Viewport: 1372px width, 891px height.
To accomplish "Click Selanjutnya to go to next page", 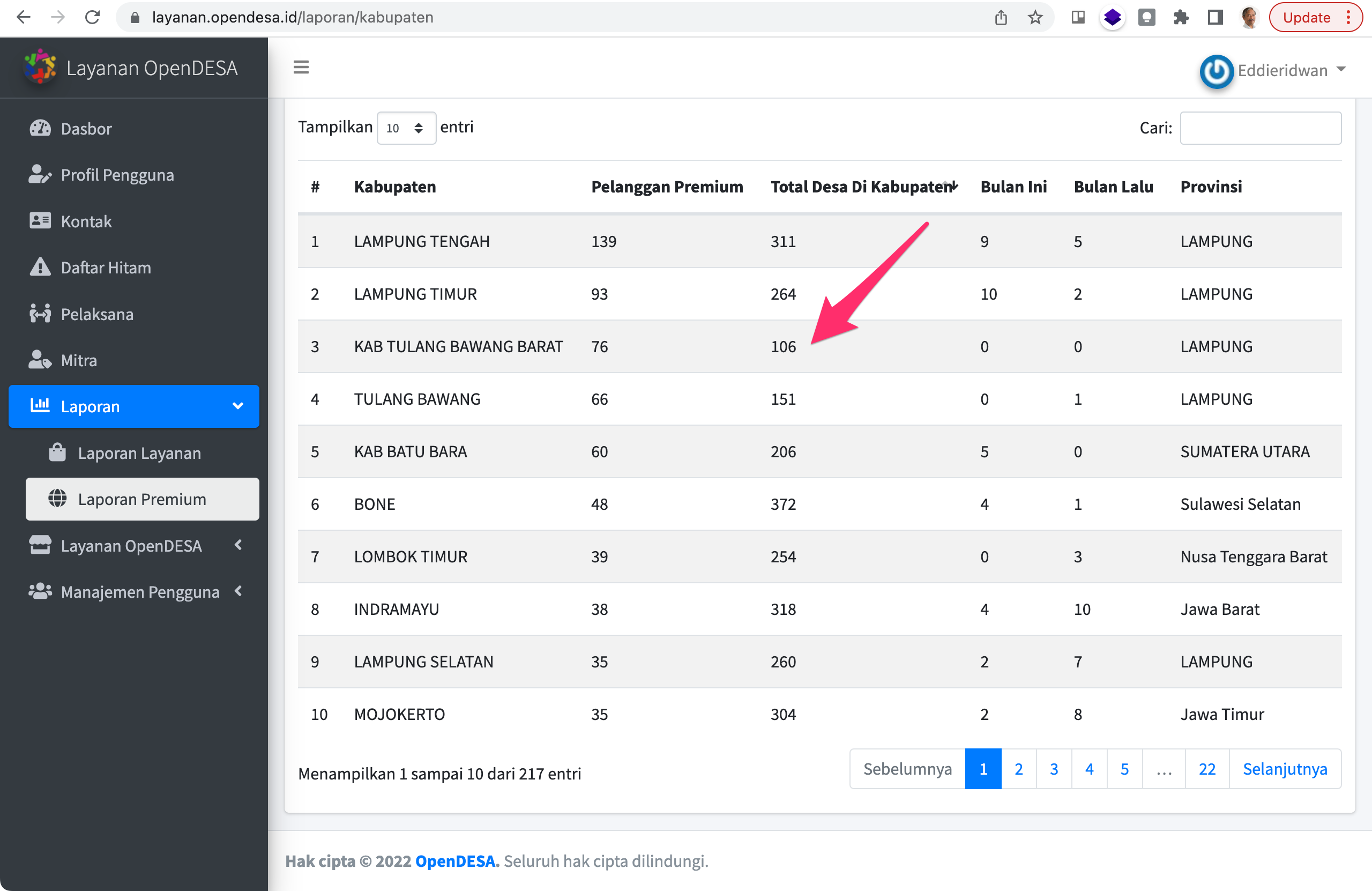I will pos(1285,769).
